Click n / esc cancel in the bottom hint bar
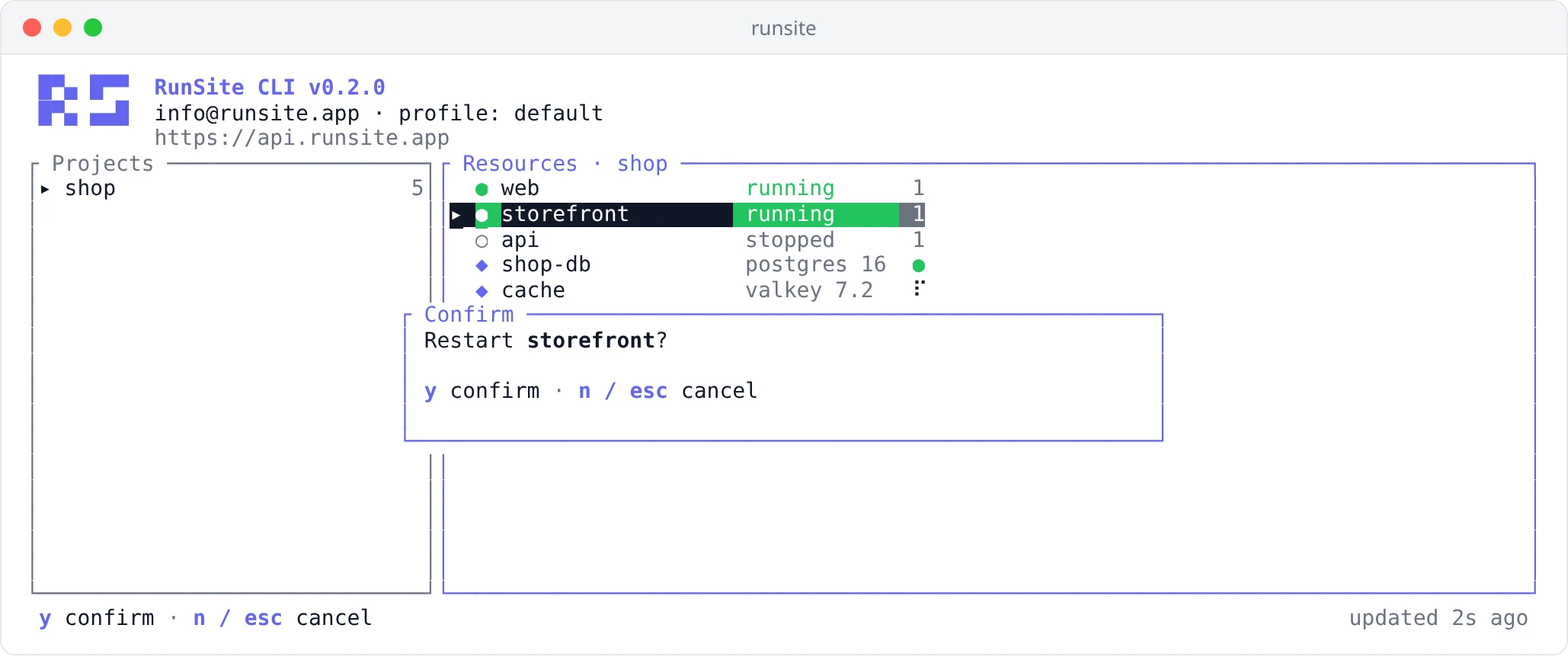The width and height of the screenshot is (1568, 657). [x=283, y=618]
